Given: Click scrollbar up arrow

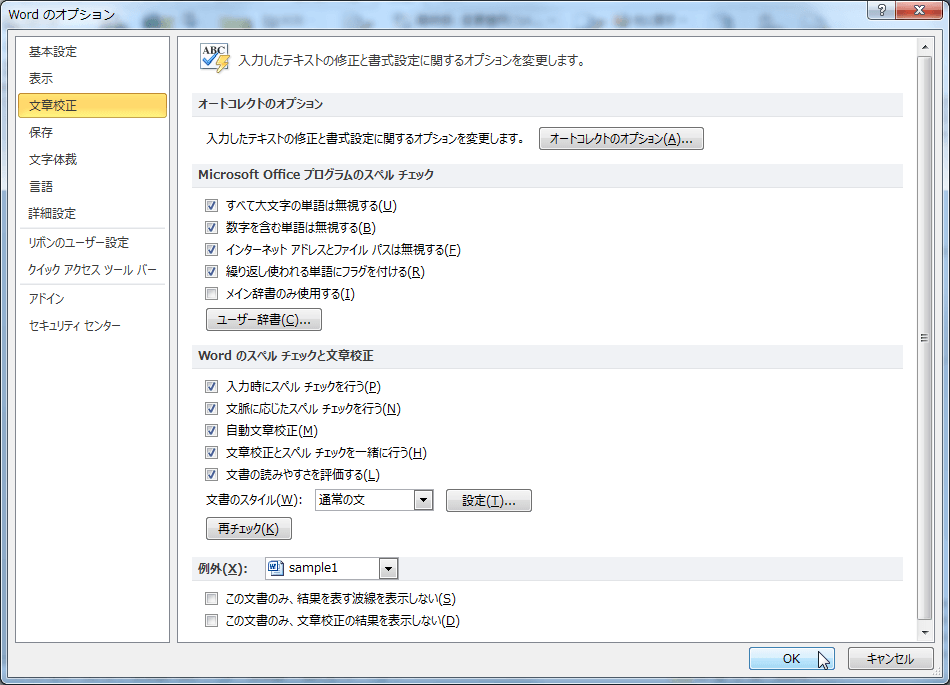Looking at the screenshot, I should pyautogui.click(x=925, y=47).
